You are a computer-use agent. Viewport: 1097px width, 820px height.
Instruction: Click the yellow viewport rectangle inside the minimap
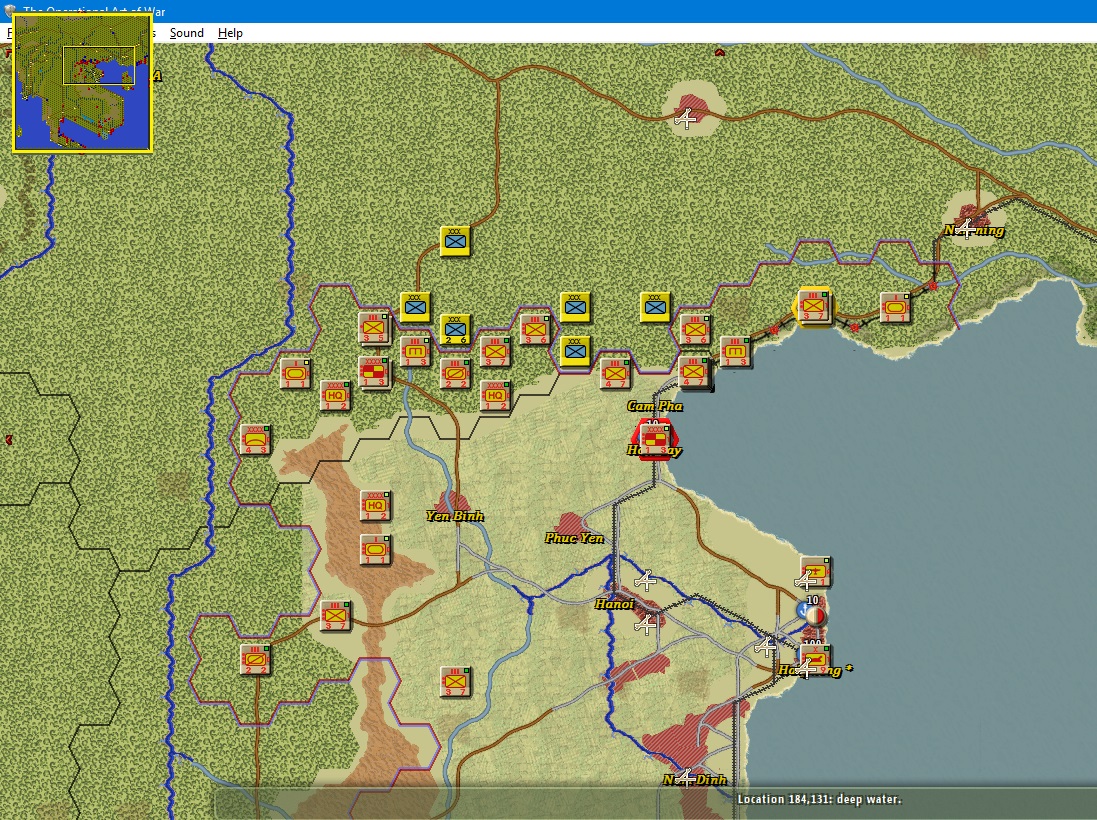(99, 66)
